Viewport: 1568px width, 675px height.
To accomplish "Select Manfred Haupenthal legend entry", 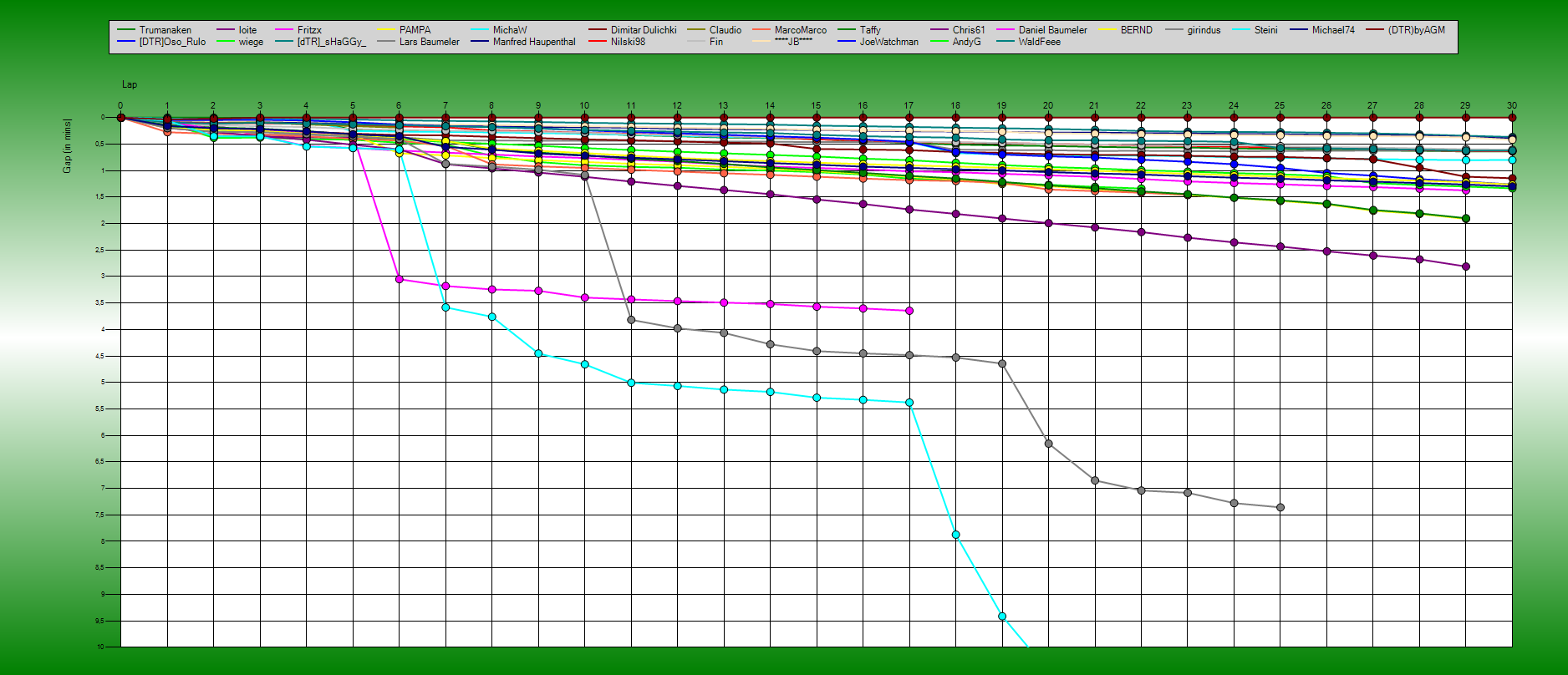I will pyautogui.click(x=523, y=42).
